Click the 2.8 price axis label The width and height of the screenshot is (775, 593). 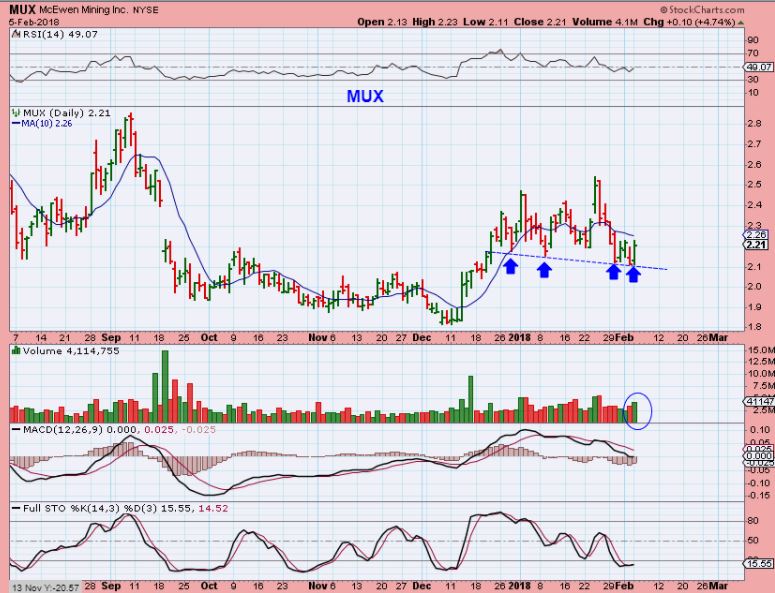point(754,123)
